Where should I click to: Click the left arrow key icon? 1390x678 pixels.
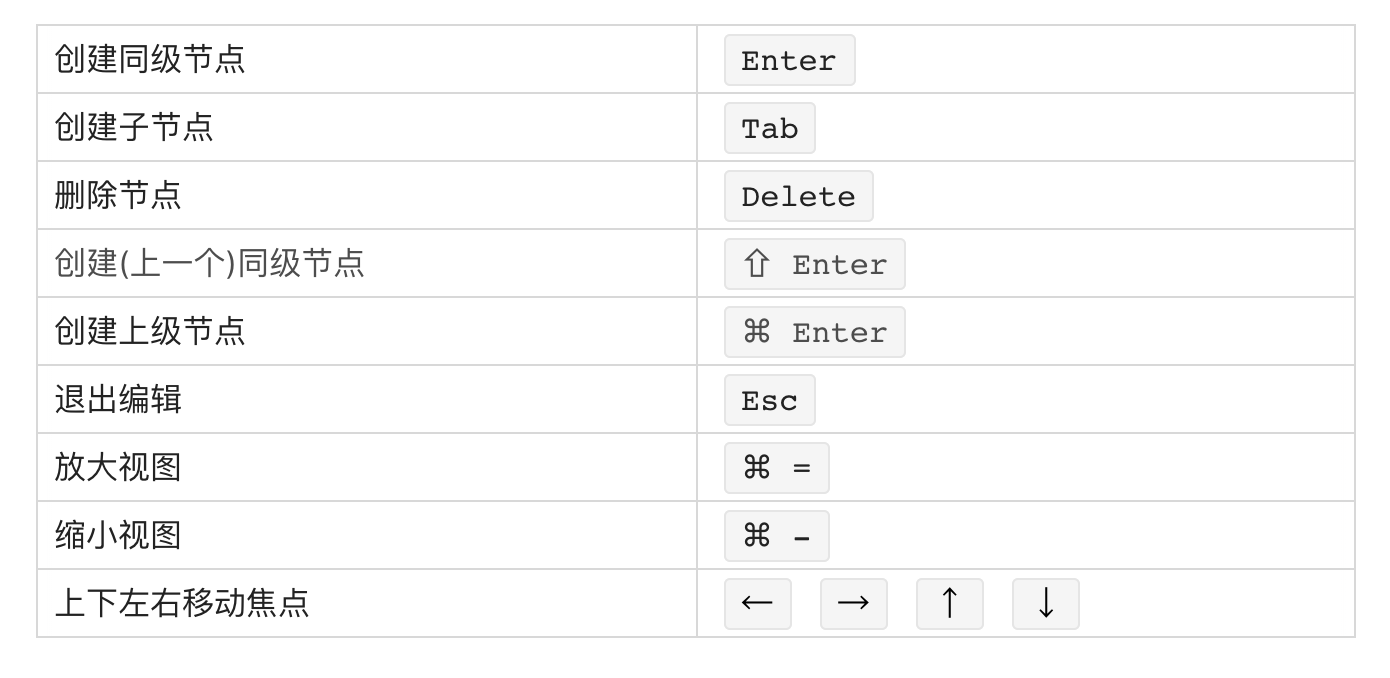[758, 604]
